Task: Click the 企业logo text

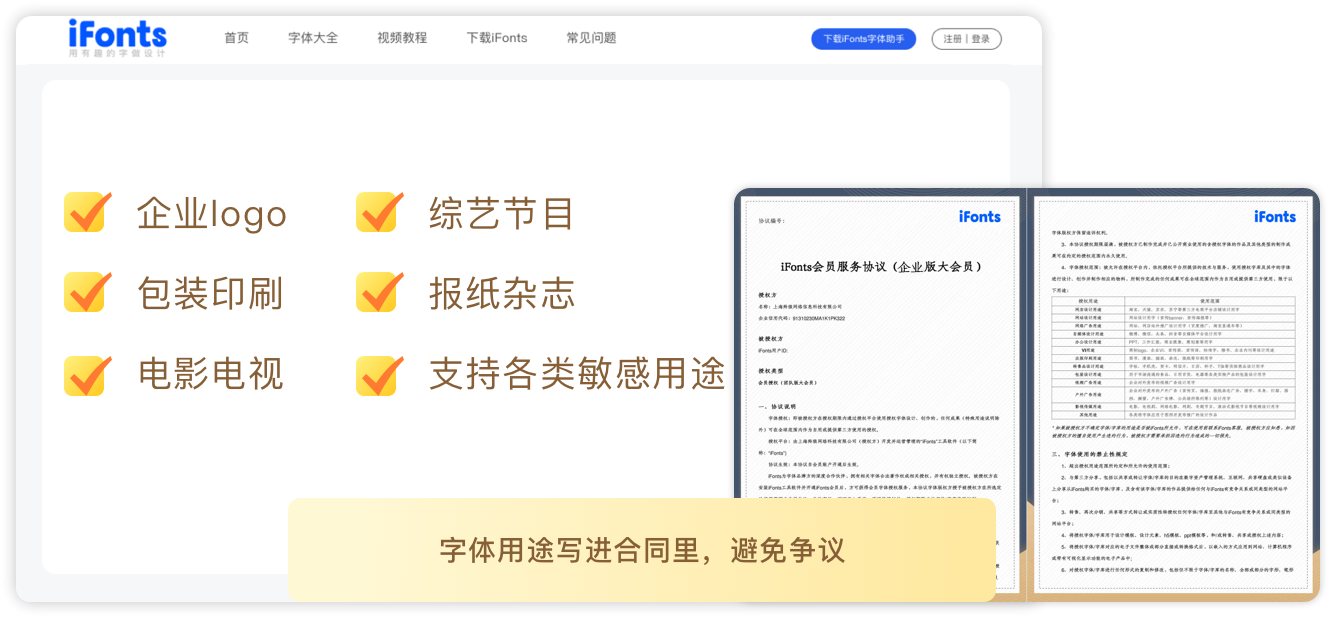Action: click(212, 214)
